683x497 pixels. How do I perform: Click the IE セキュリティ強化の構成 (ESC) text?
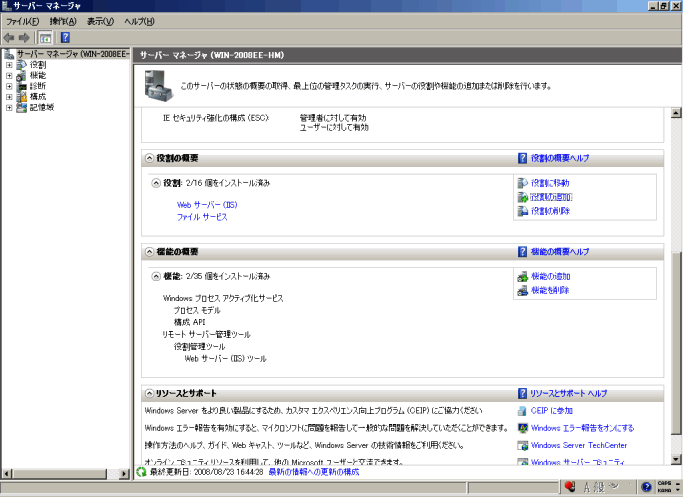click(x=216, y=118)
